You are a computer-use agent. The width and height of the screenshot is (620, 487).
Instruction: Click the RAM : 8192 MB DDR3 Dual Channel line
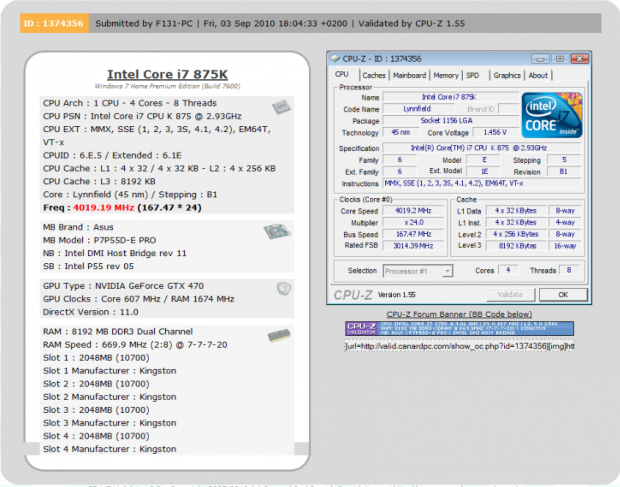[x=118, y=332]
